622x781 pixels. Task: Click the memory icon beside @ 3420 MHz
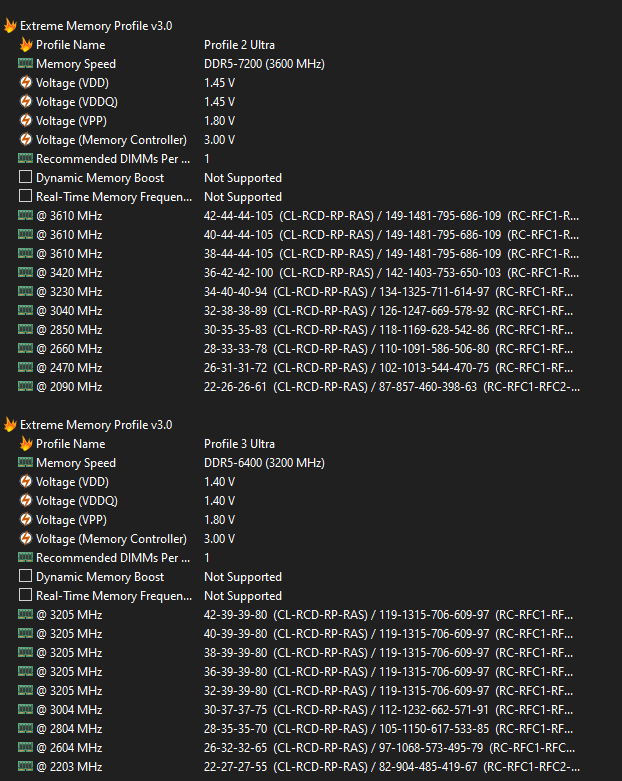point(25,272)
